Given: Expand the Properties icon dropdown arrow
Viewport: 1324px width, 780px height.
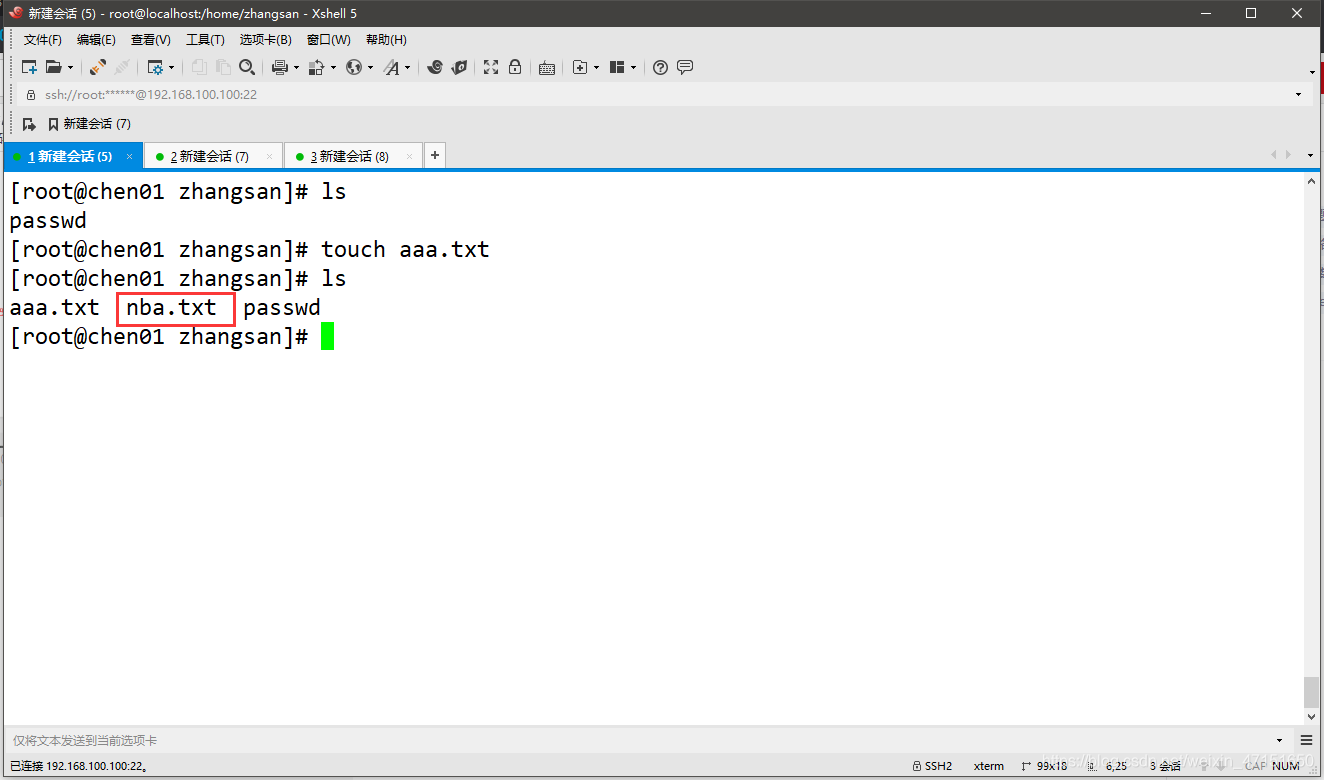Looking at the screenshot, I should click(x=171, y=68).
